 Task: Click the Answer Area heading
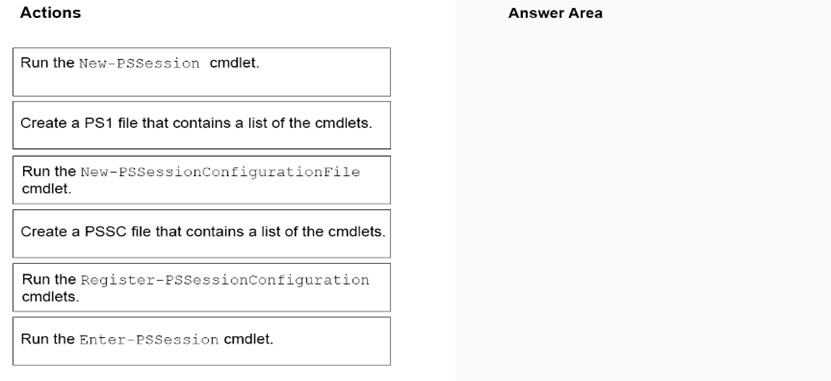555,13
